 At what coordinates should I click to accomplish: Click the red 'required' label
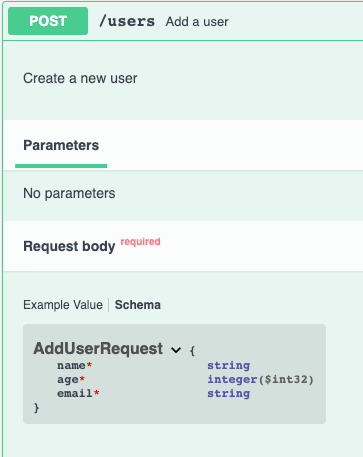tap(140, 241)
